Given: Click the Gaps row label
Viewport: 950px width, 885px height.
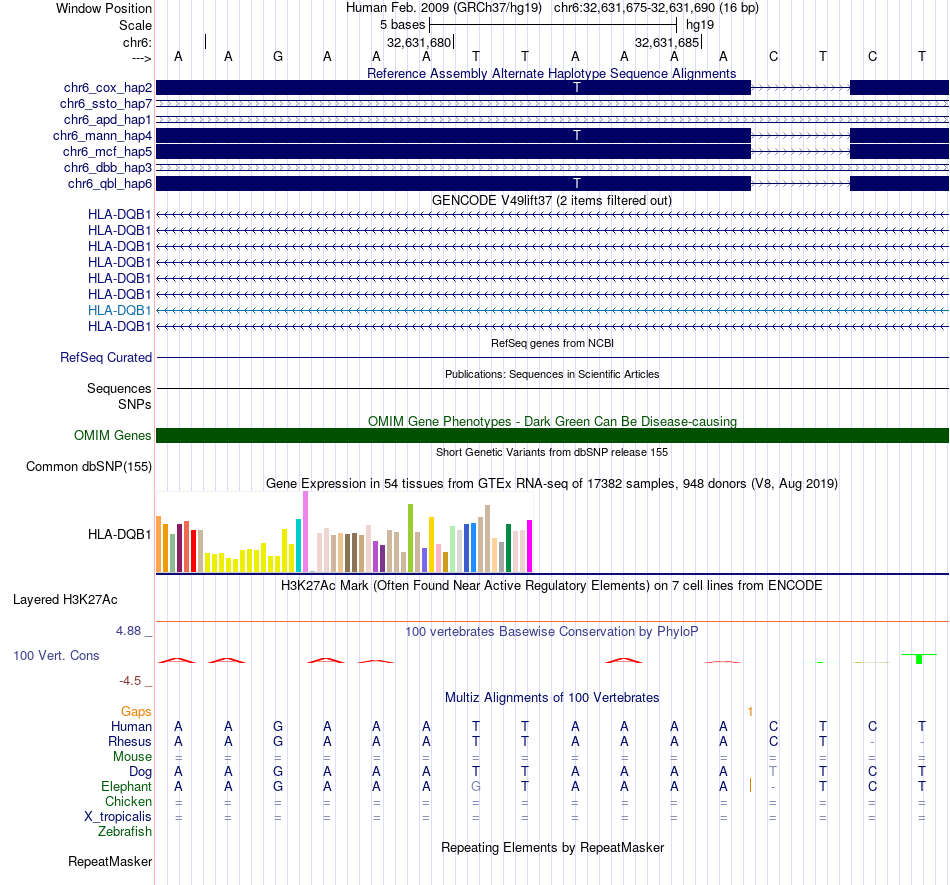Looking at the screenshot, I should [x=136, y=711].
